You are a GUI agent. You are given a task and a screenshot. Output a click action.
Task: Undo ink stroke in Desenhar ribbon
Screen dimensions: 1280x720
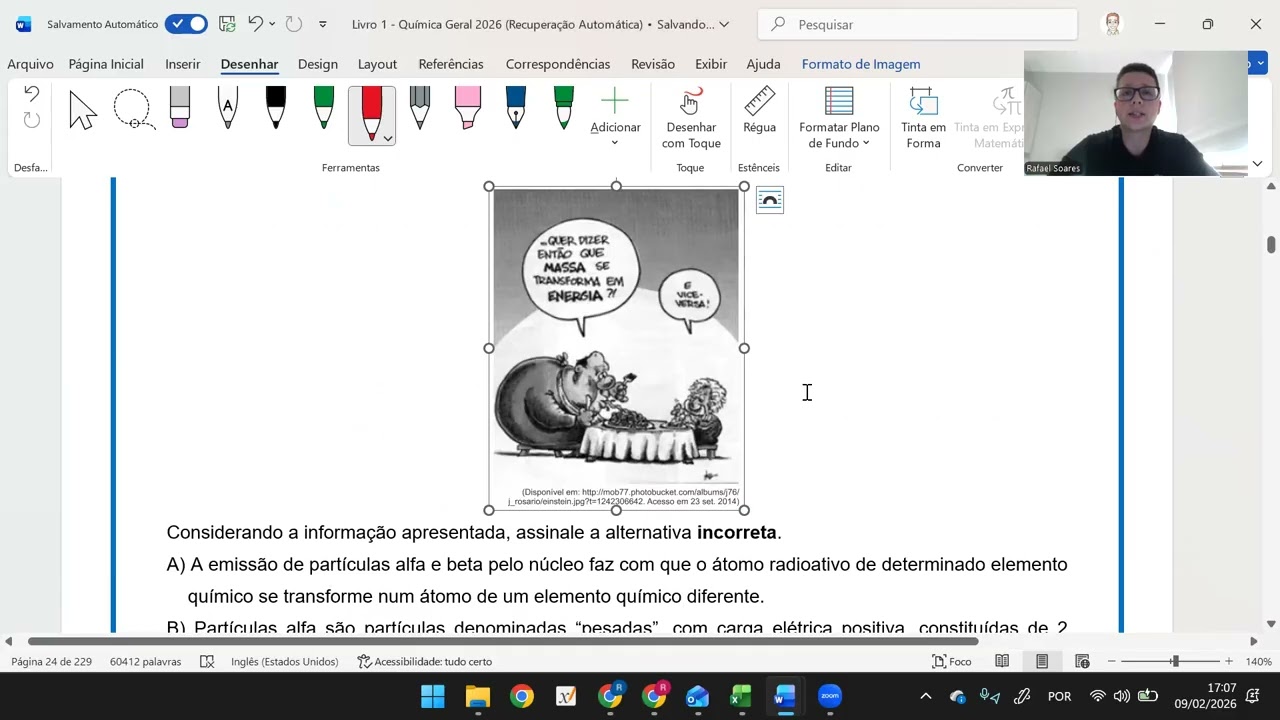[x=31, y=95]
